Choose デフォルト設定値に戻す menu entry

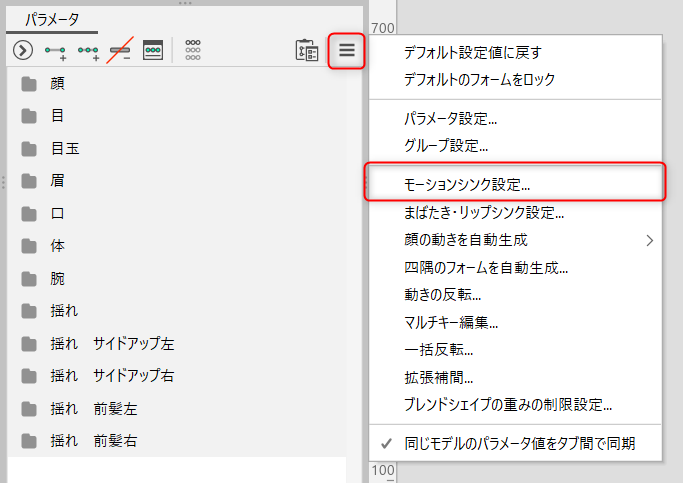(x=472, y=52)
